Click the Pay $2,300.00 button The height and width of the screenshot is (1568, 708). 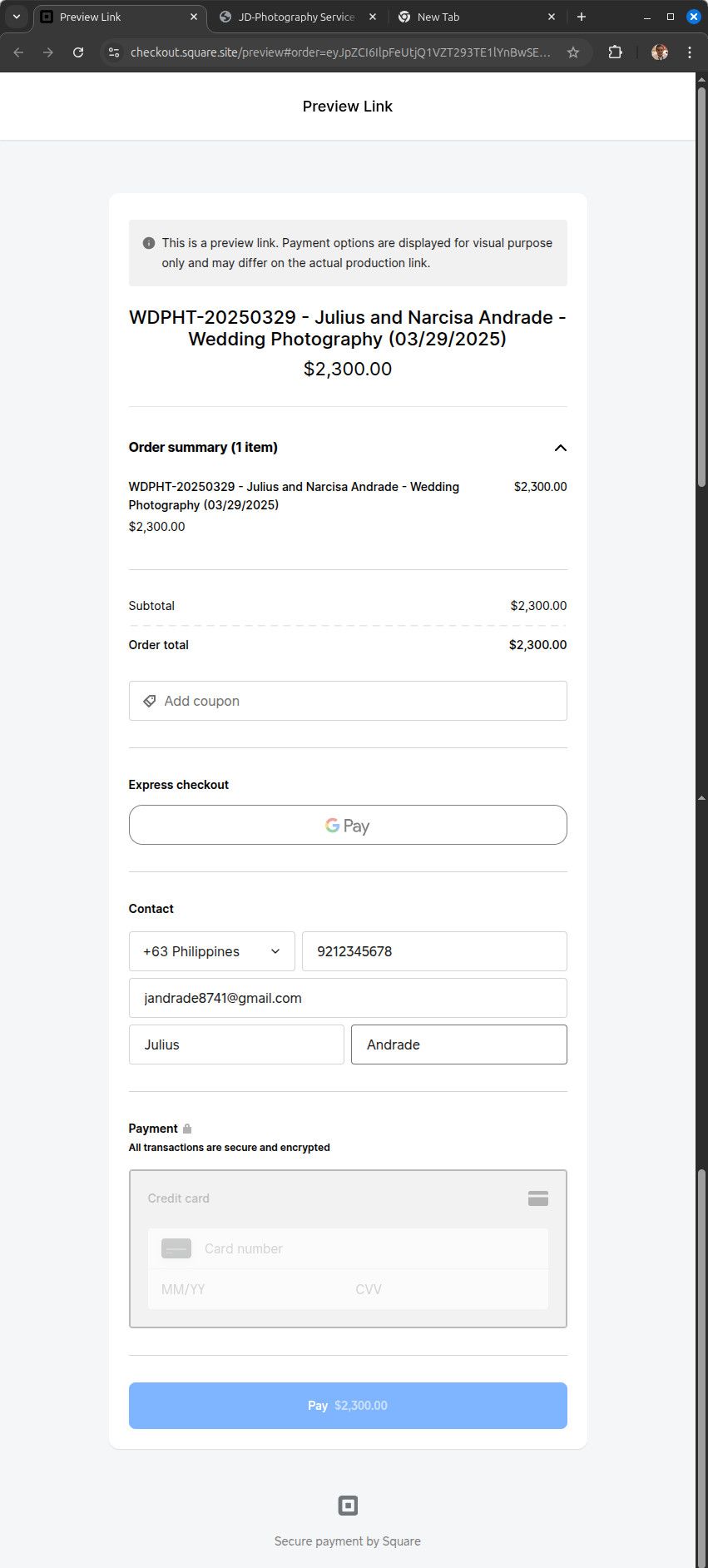pyautogui.click(x=348, y=1406)
